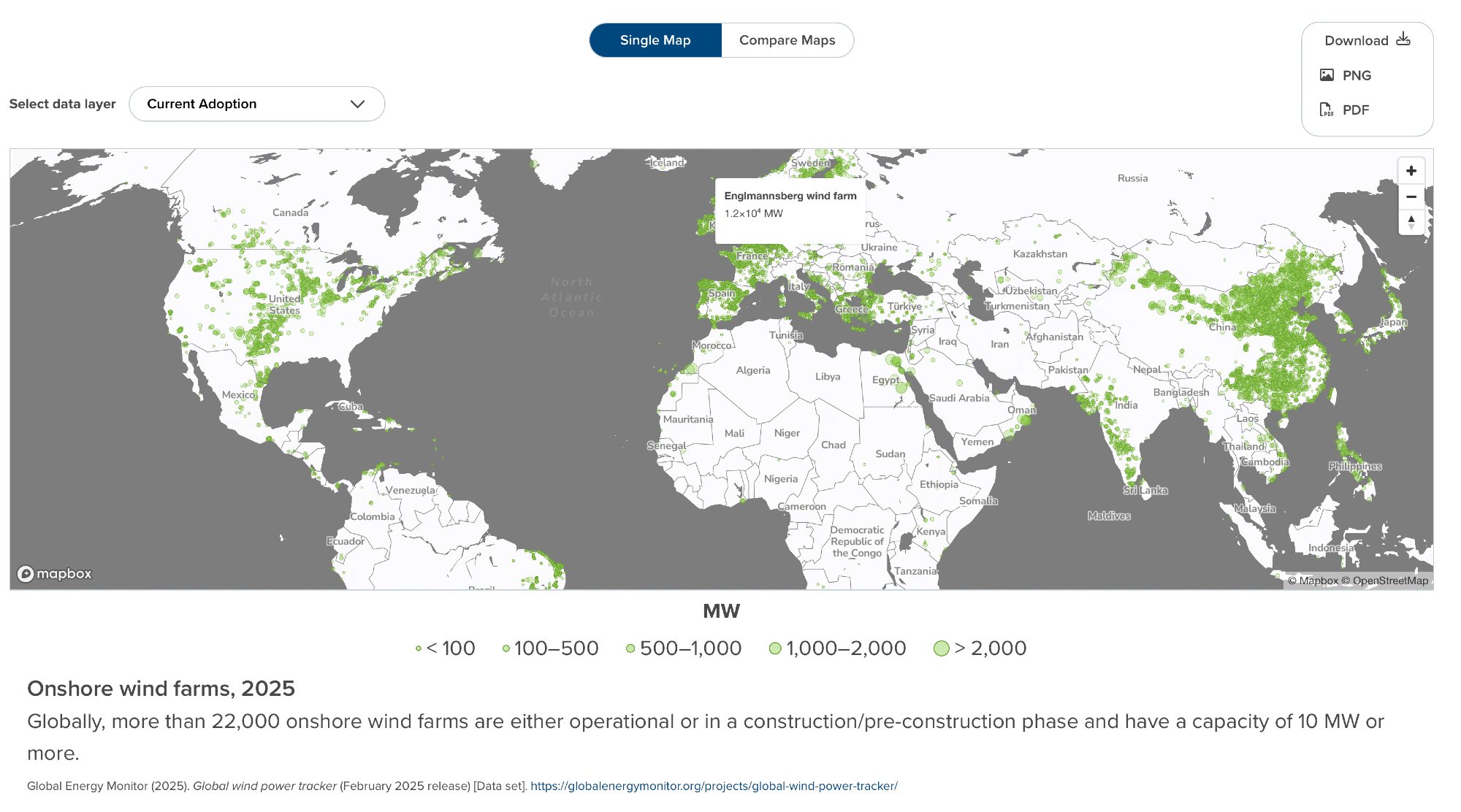Click the map zoom in plus button
Screen dimensions: 1461x812
coord(1411,171)
